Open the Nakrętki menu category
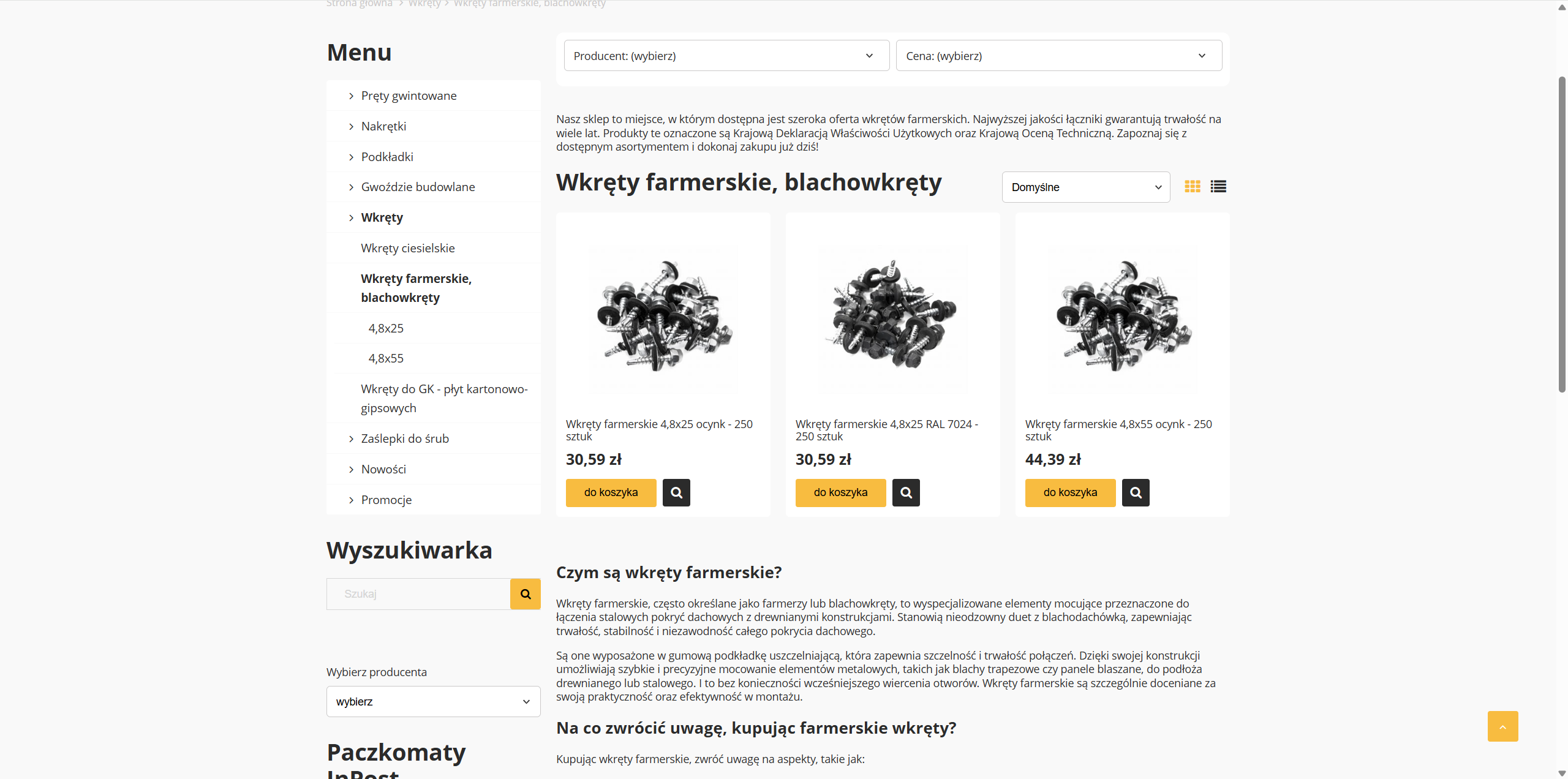1568x779 pixels. coord(383,126)
